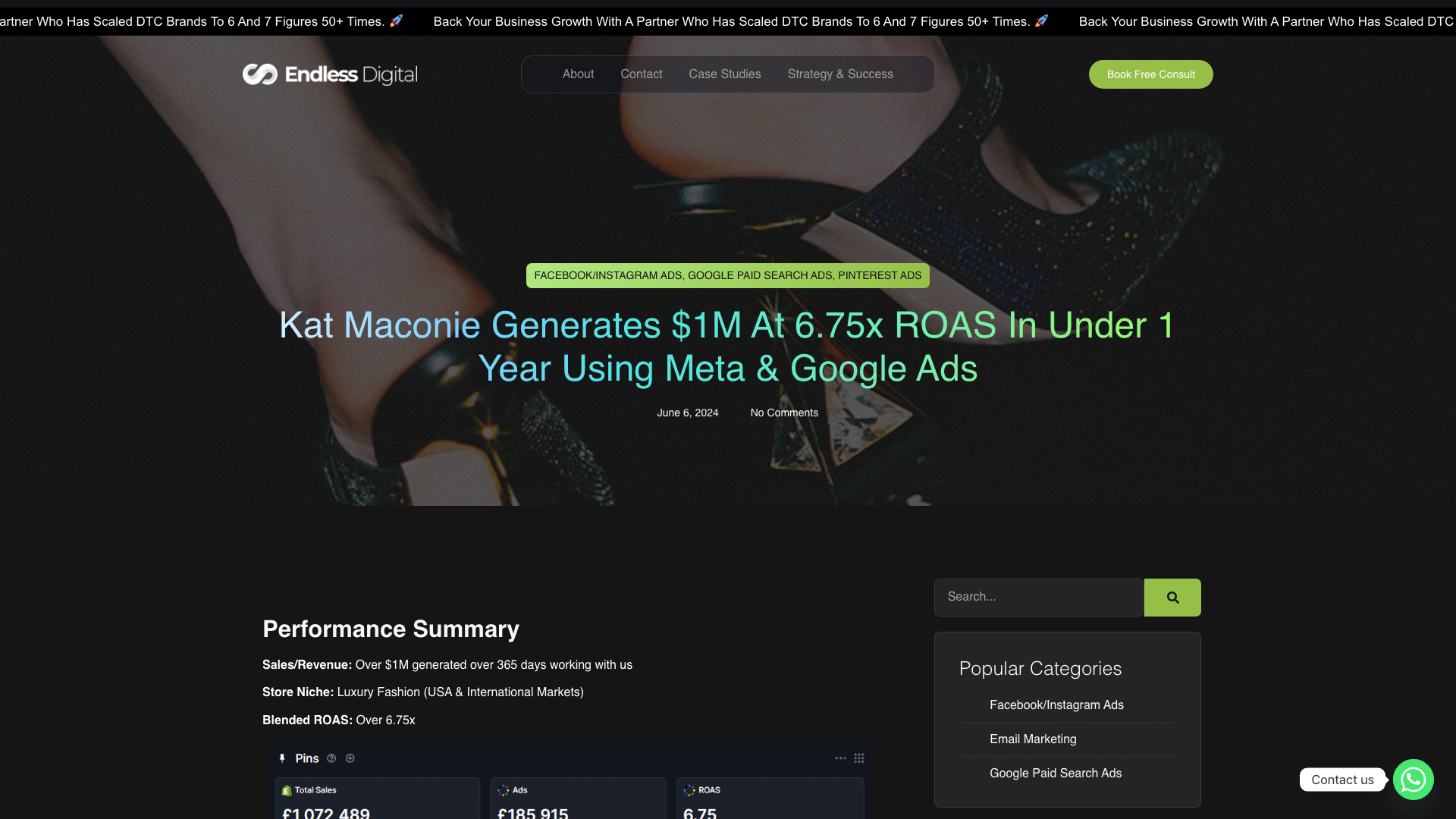Click the Book Free Consult button
The width and height of the screenshot is (1456, 819).
coord(1151,74)
